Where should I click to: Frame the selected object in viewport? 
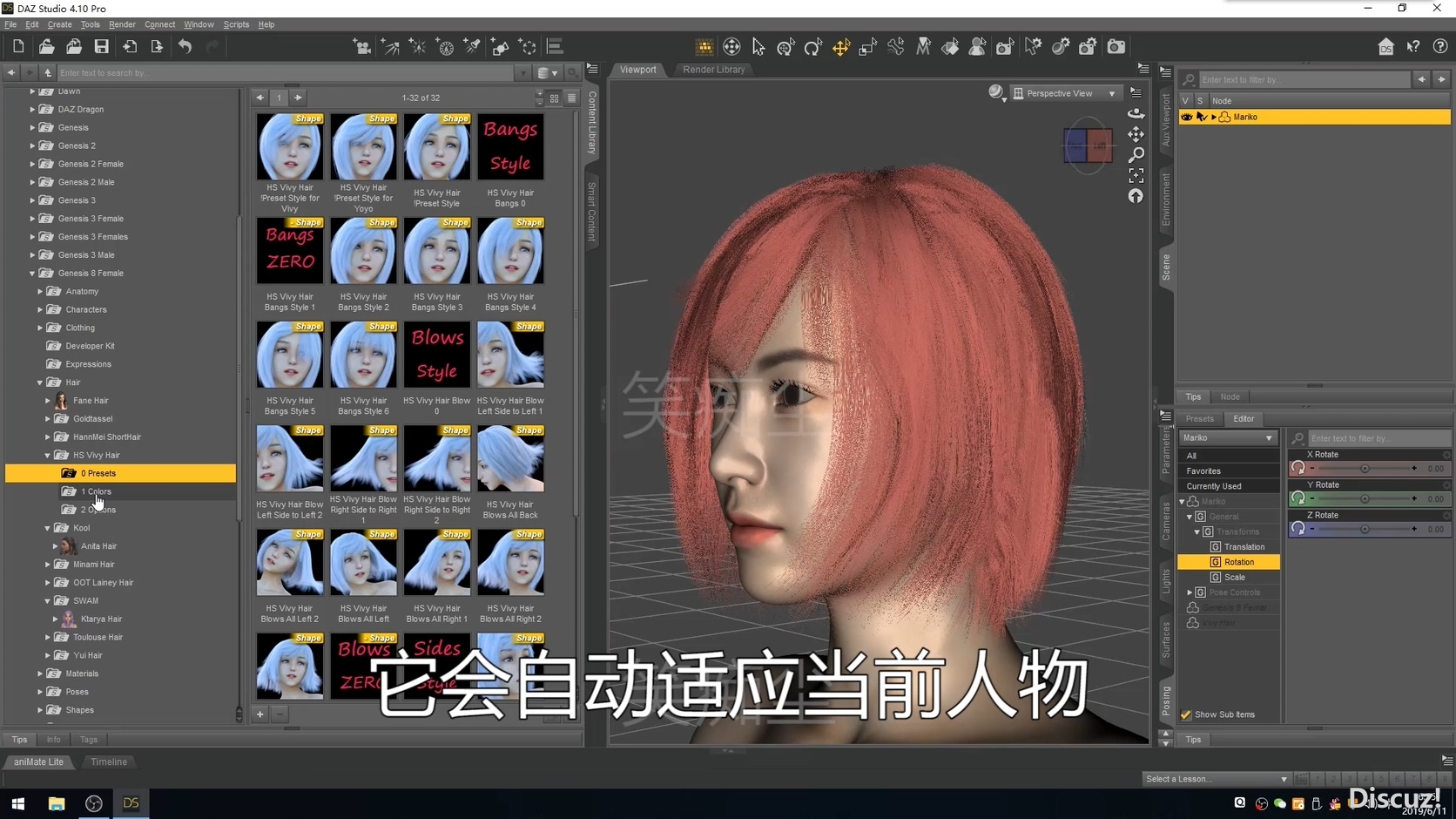coord(1136,176)
